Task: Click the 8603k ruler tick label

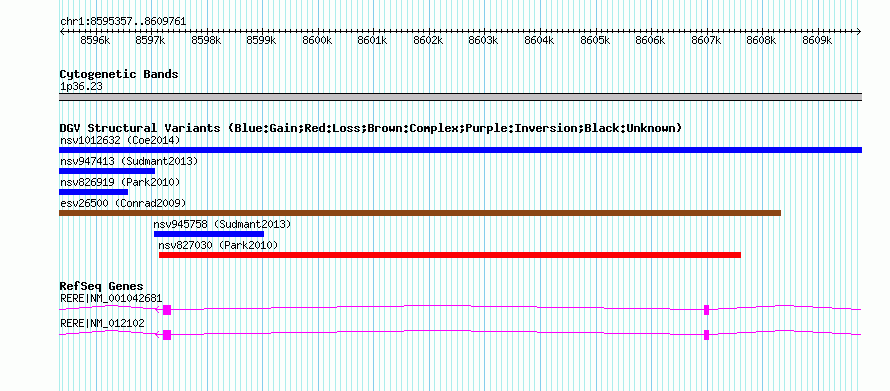Action: point(484,41)
